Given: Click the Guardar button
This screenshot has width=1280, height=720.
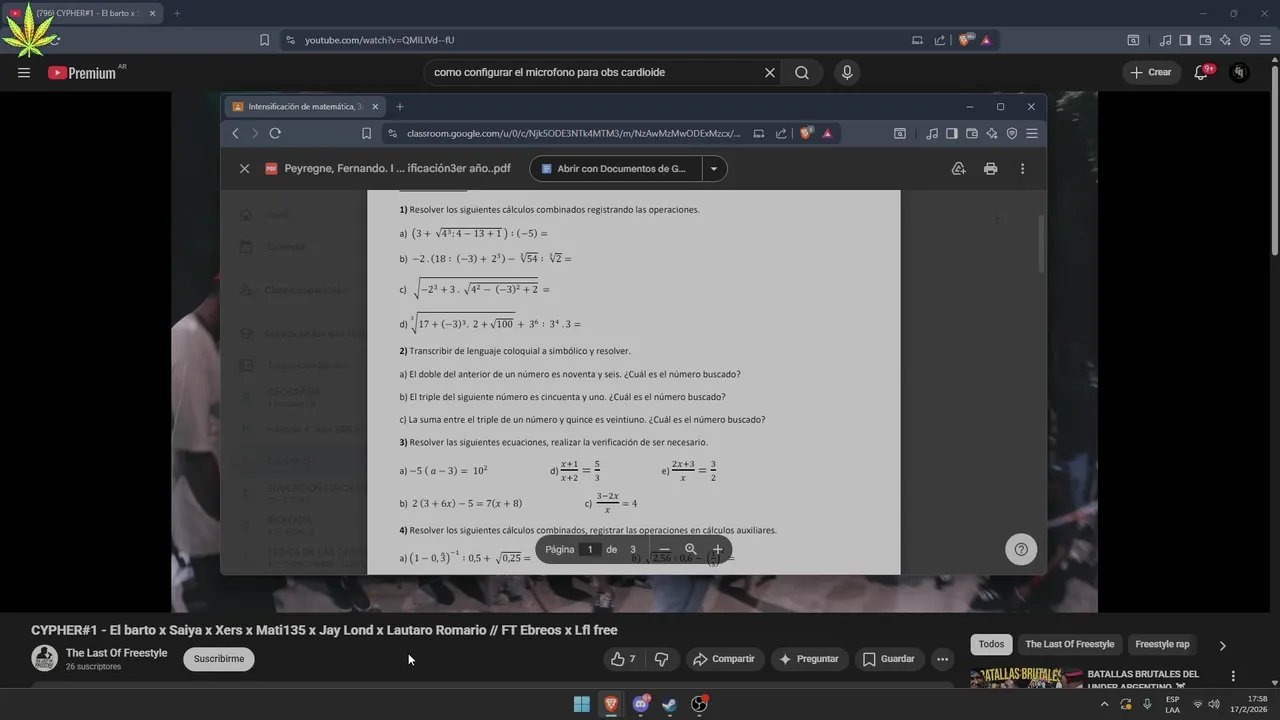Looking at the screenshot, I should tap(889, 659).
